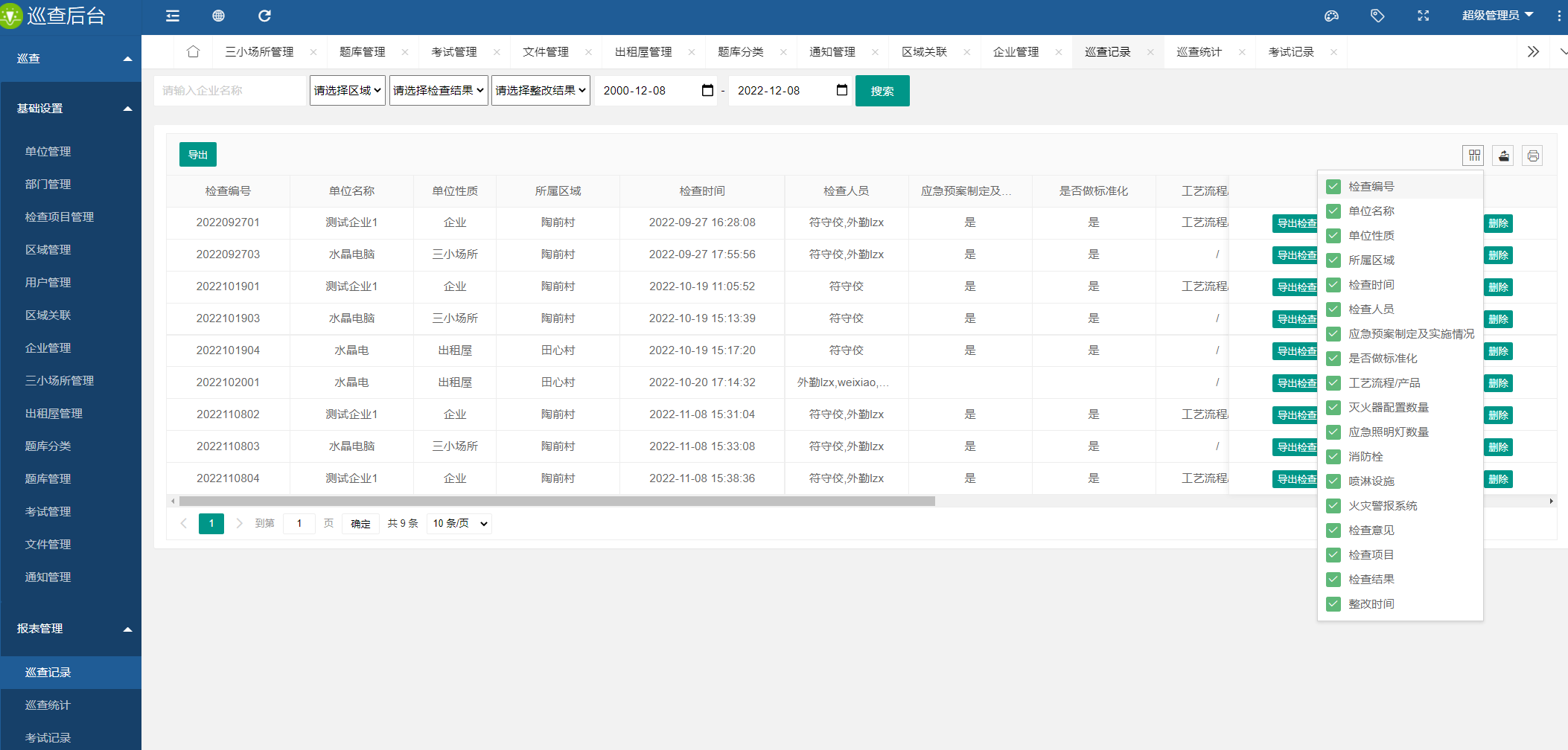Open the column settings grid icon
Viewport: 1568px width, 750px height.
point(1473,156)
